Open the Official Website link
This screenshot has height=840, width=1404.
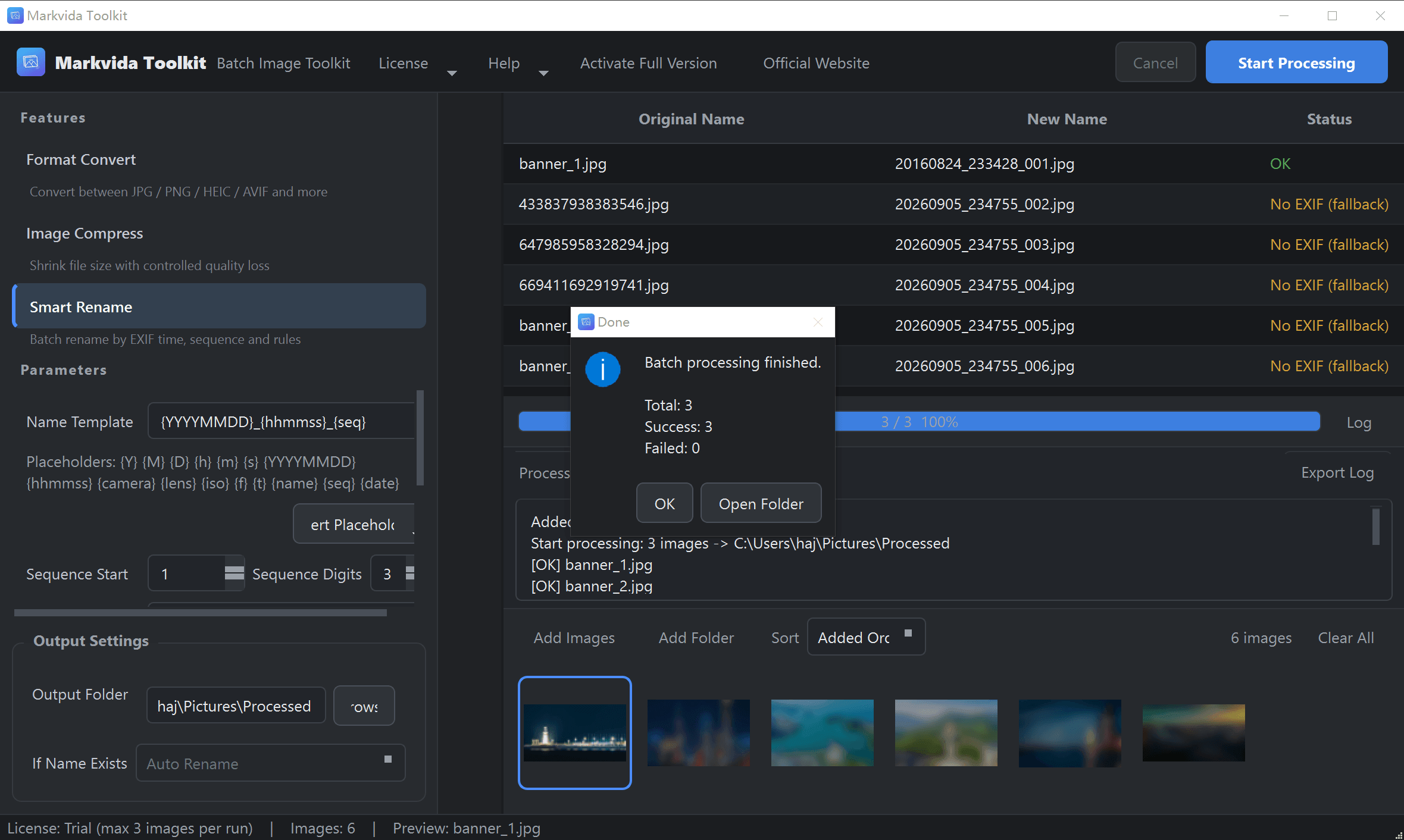(817, 63)
